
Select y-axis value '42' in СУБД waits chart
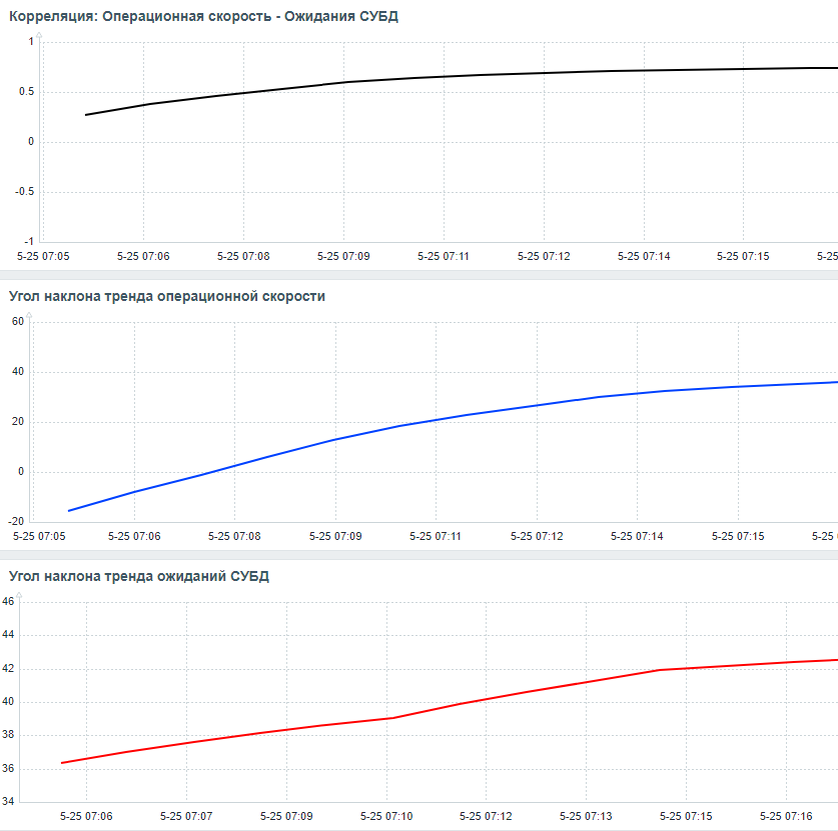click(x=8, y=669)
